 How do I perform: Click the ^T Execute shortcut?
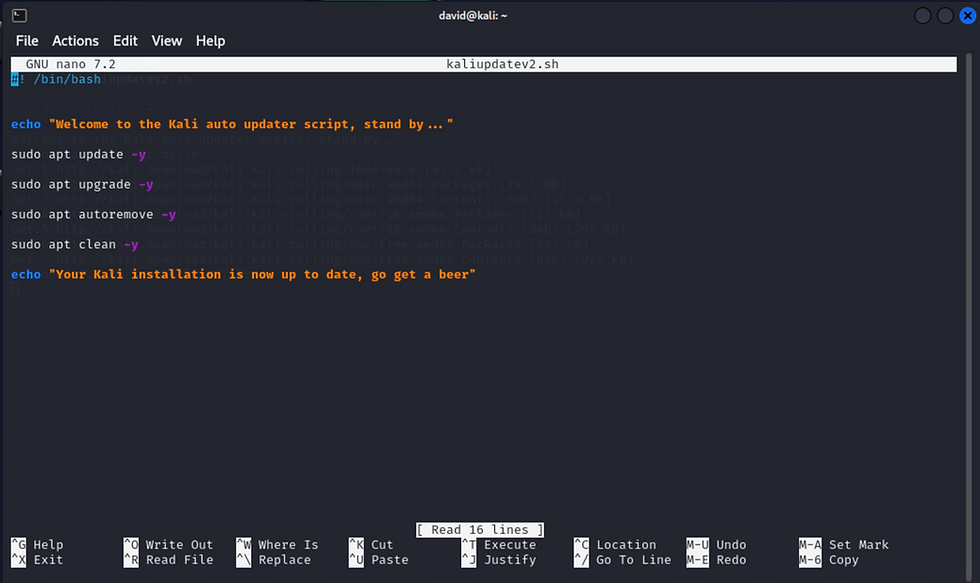(x=498, y=545)
